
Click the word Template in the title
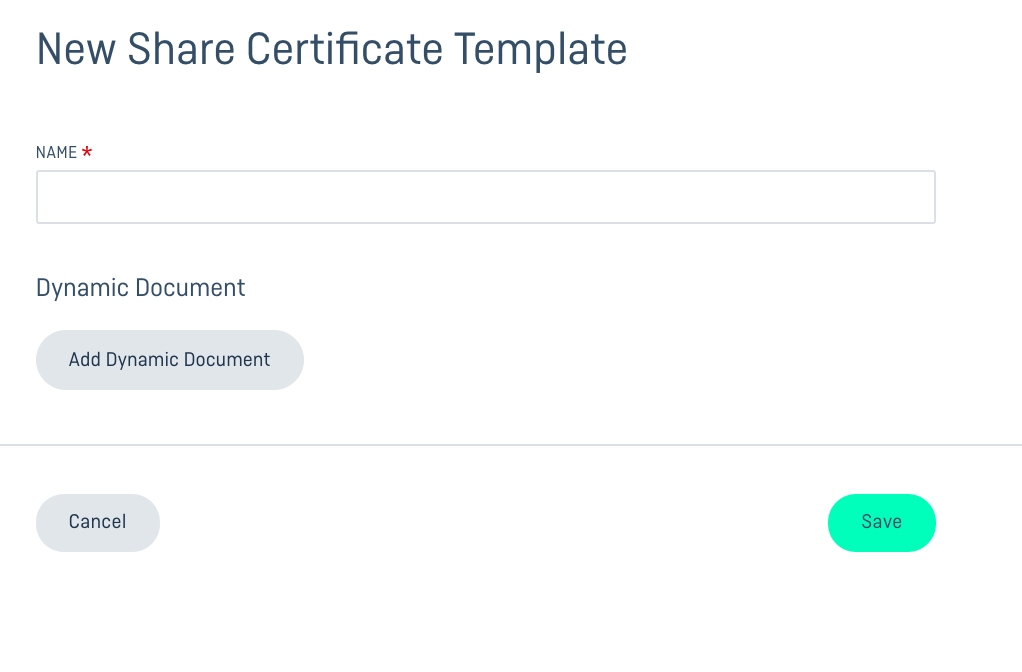click(x=540, y=51)
